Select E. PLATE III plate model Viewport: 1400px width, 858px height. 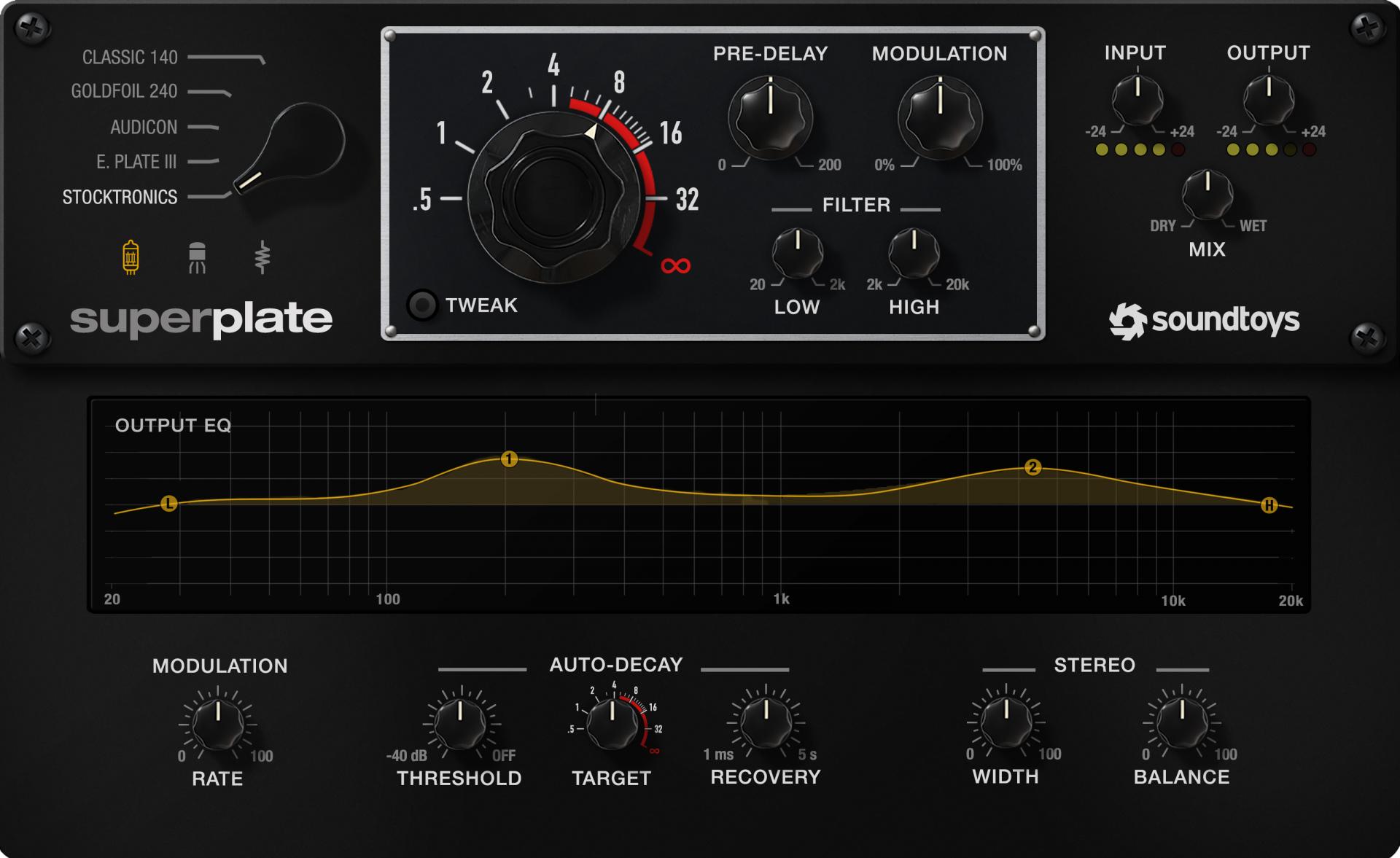coord(136,162)
